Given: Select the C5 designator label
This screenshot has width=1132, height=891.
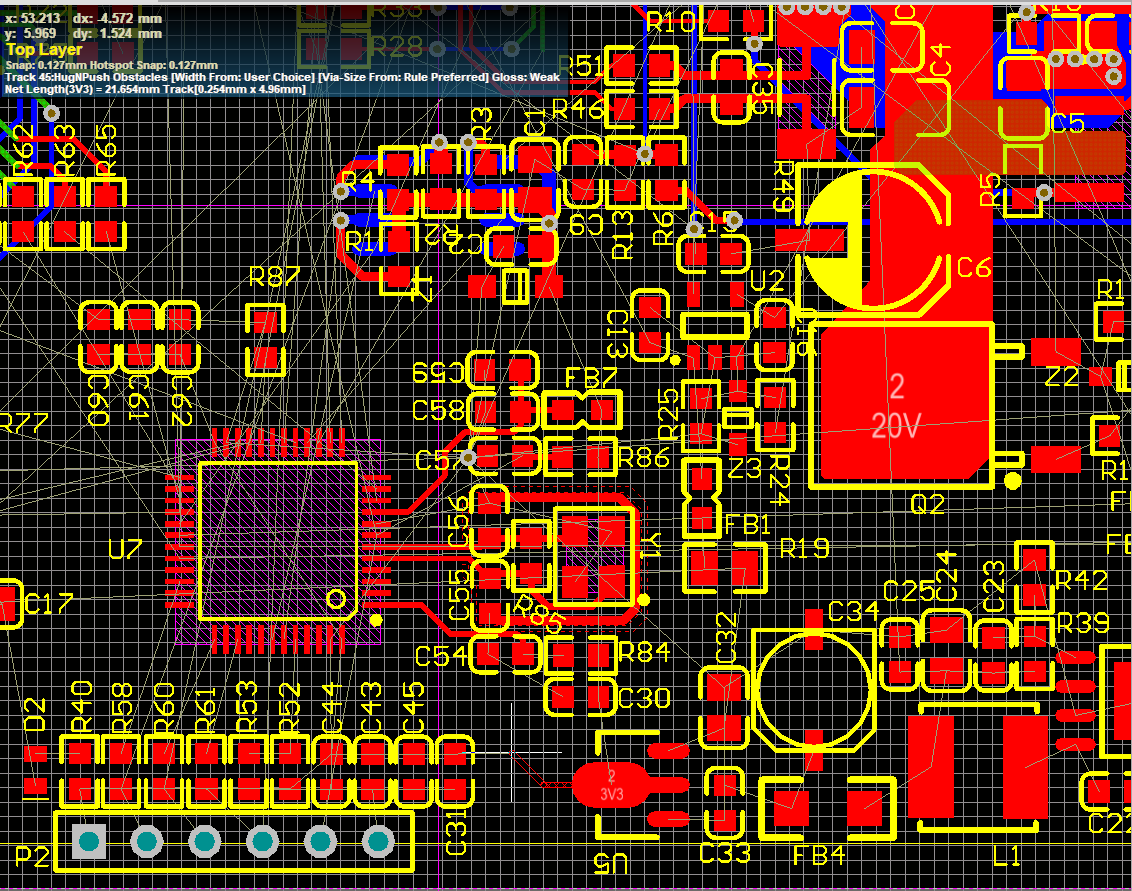Looking at the screenshot, I should tap(1068, 123).
